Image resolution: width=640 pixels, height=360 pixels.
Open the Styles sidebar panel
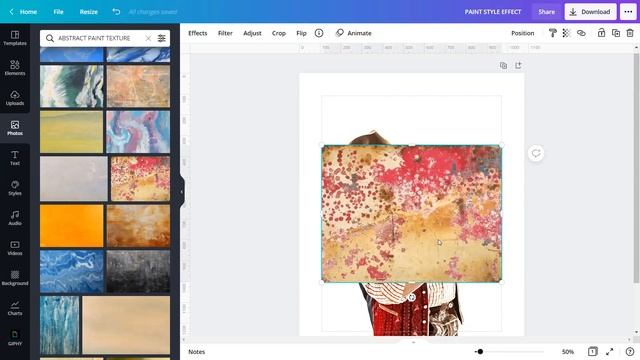(x=15, y=188)
